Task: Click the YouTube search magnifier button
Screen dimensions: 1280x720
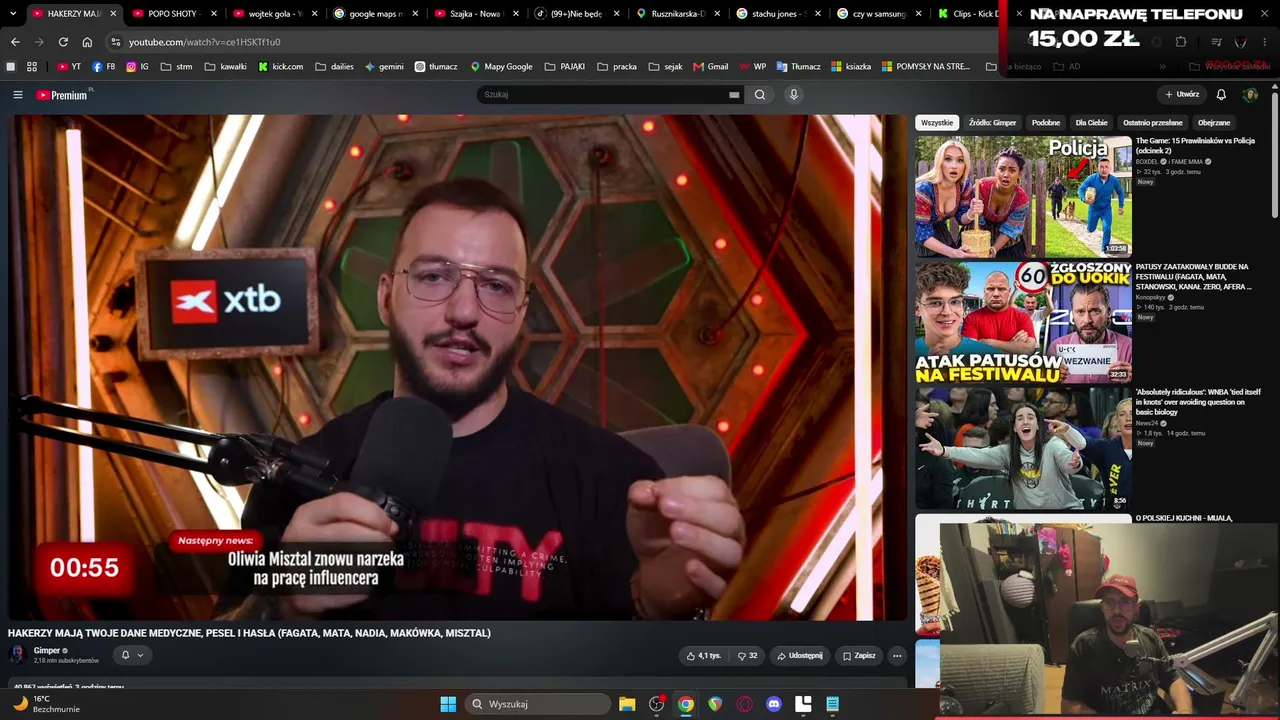Action: [760, 95]
